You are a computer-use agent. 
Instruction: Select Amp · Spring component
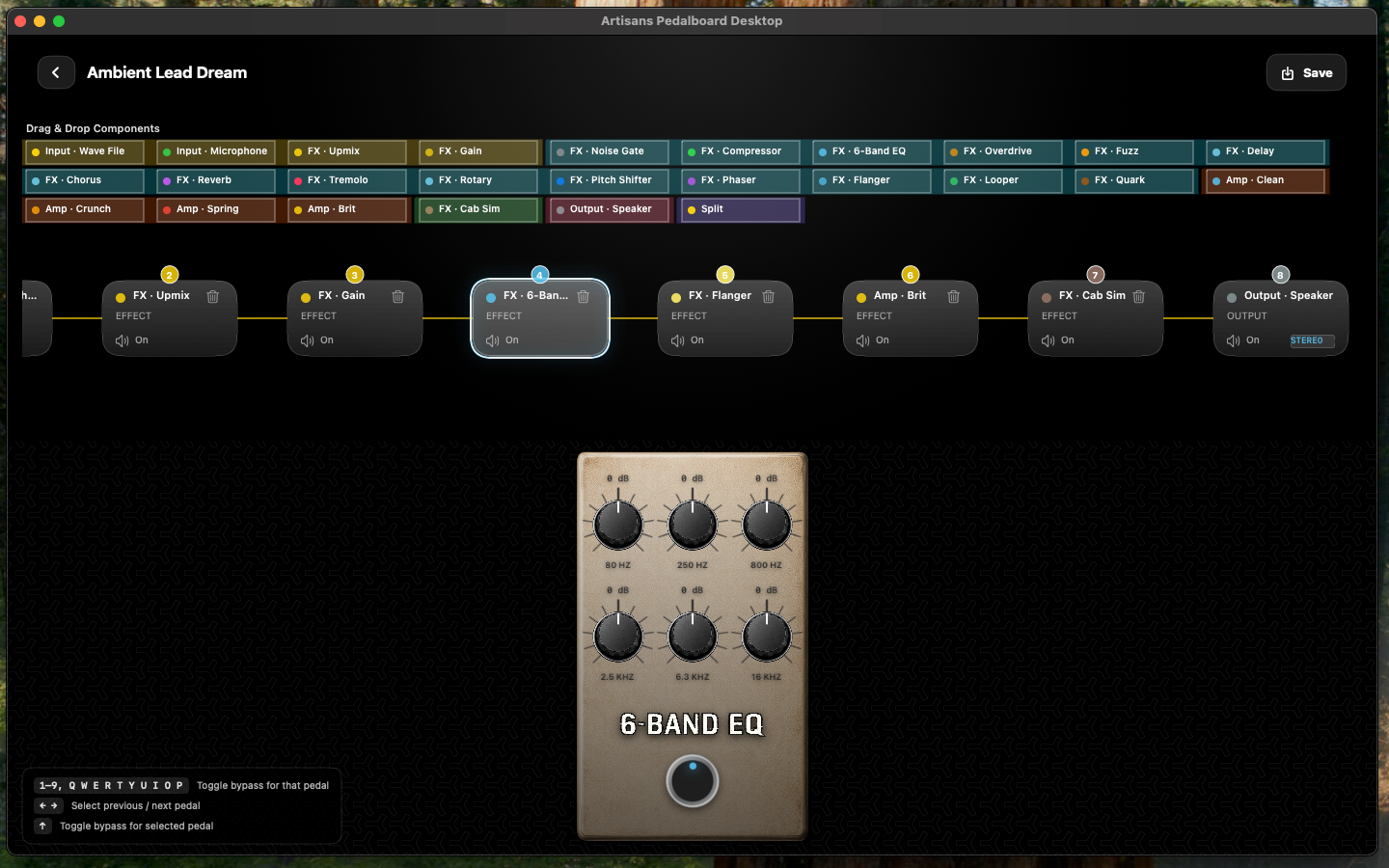coord(216,209)
